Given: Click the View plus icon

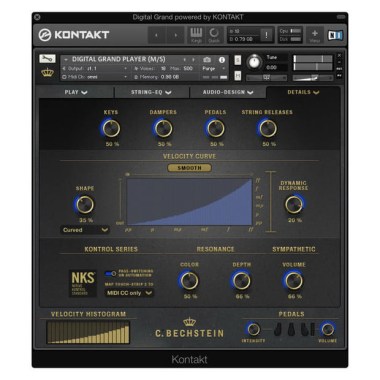Looking at the screenshot, I should pyautogui.click(x=314, y=35).
